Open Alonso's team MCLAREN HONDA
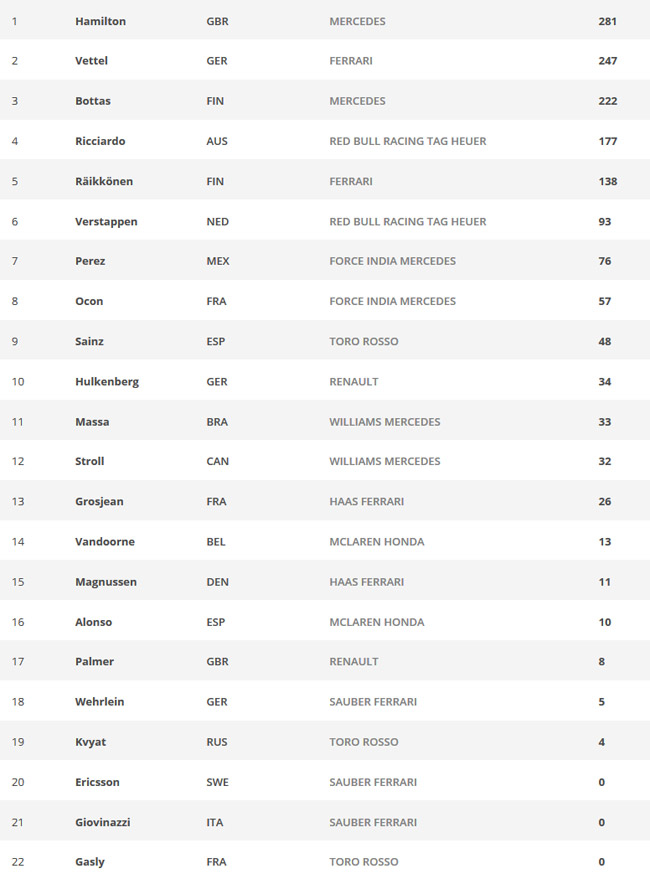 377,622
